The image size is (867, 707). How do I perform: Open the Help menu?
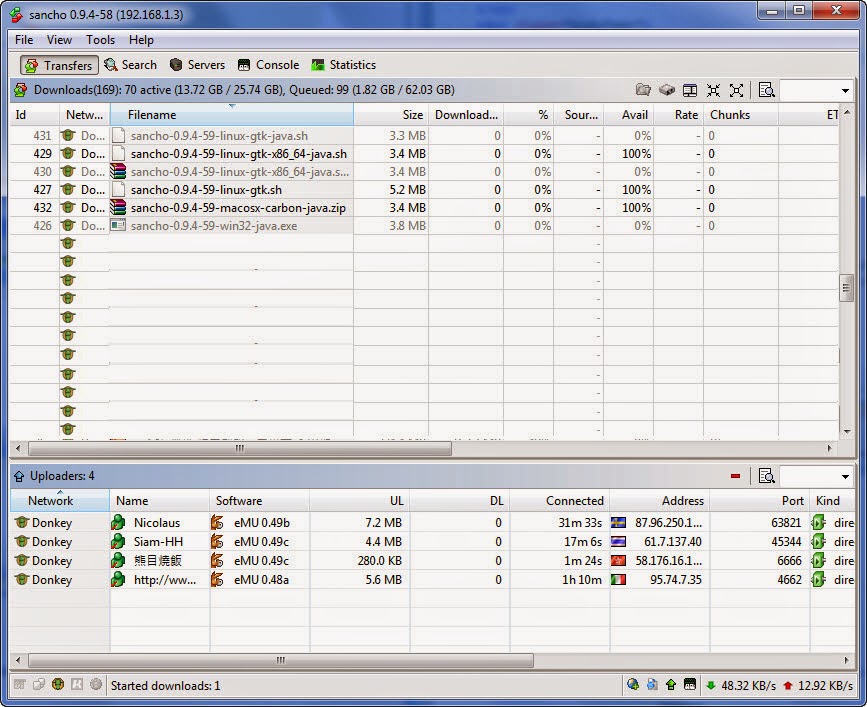coord(141,40)
